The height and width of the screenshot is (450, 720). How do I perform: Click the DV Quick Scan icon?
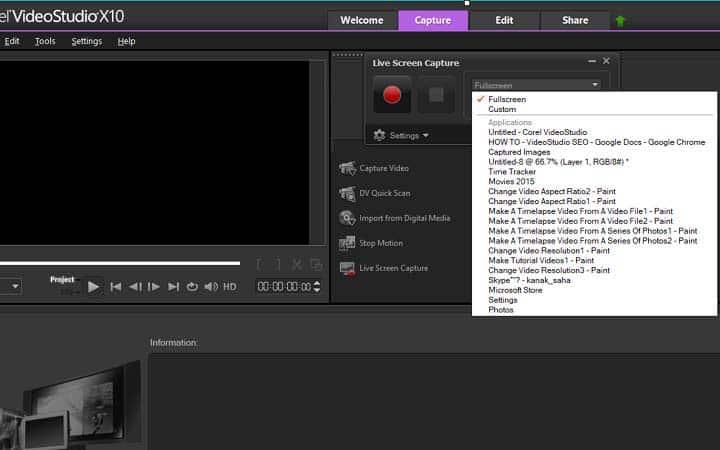click(x=347, y=193)
